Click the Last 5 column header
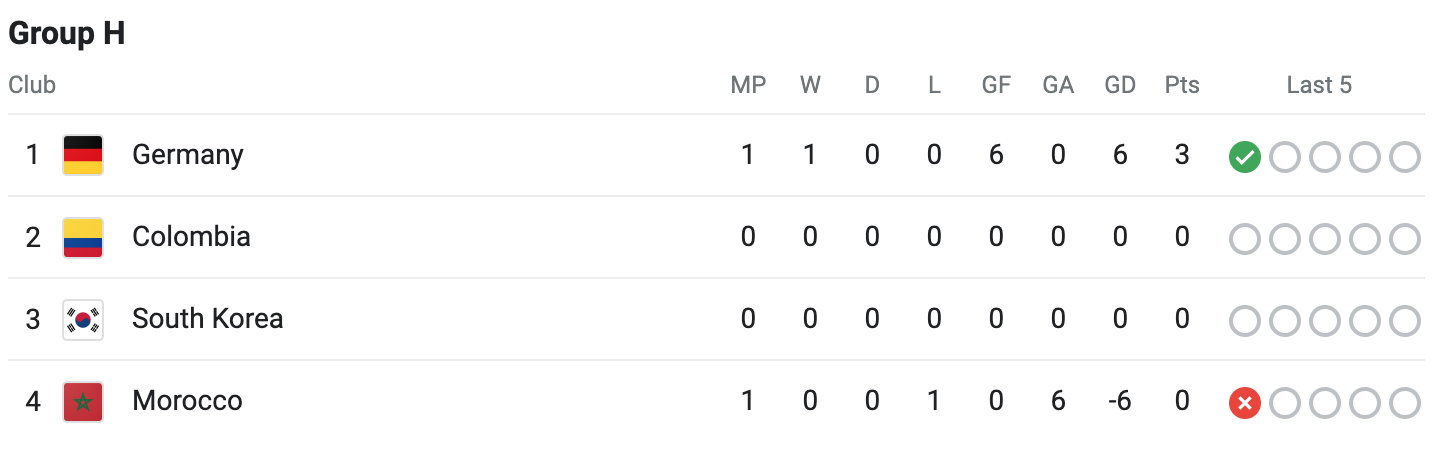The image size is (1442, 463). pos(1319,85)
